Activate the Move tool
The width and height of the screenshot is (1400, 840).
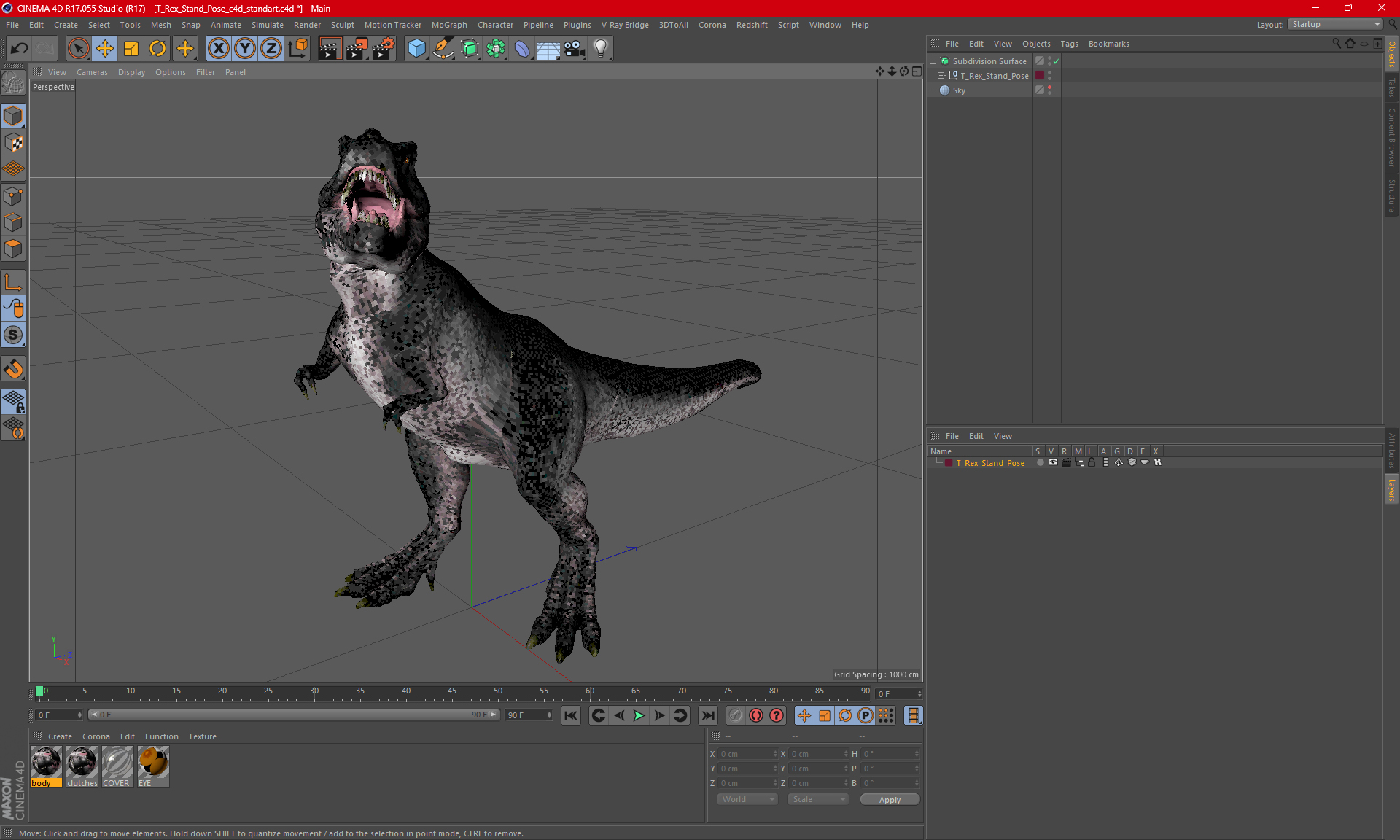click(x=105, y=48)
